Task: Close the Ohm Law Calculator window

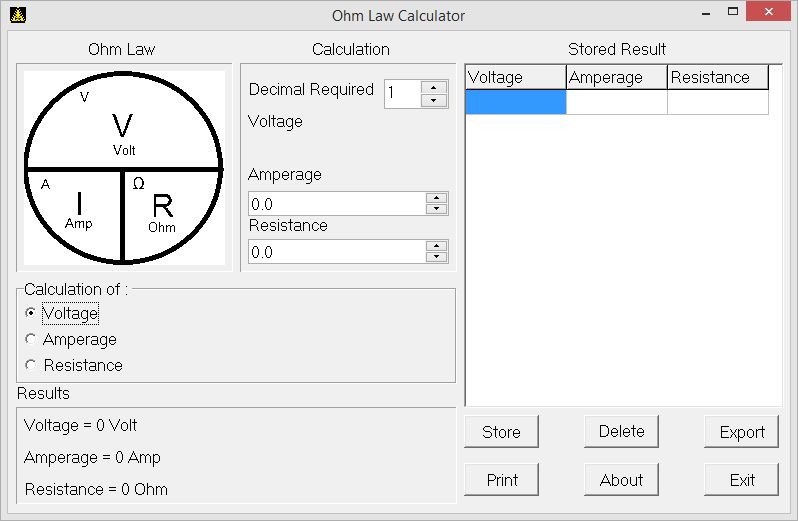Action: [768, 11]
